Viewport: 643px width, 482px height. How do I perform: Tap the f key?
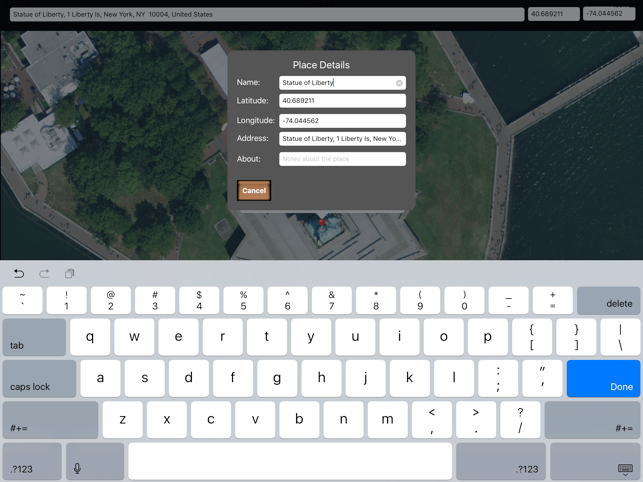point(233,379)
